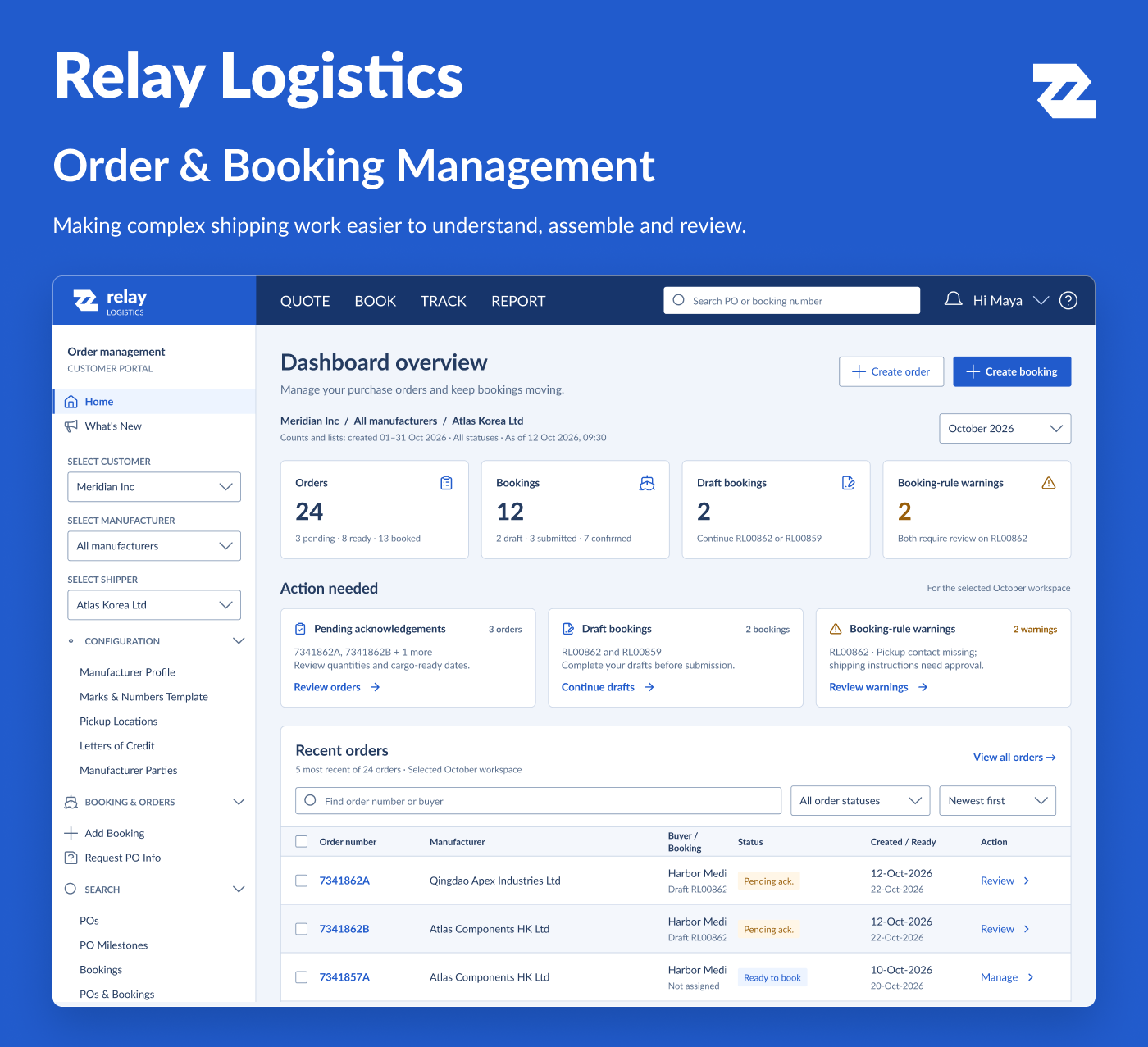This screenshot has width=1148, height=1047.
Task: Click the Create order button
Action: click(891, 371)
